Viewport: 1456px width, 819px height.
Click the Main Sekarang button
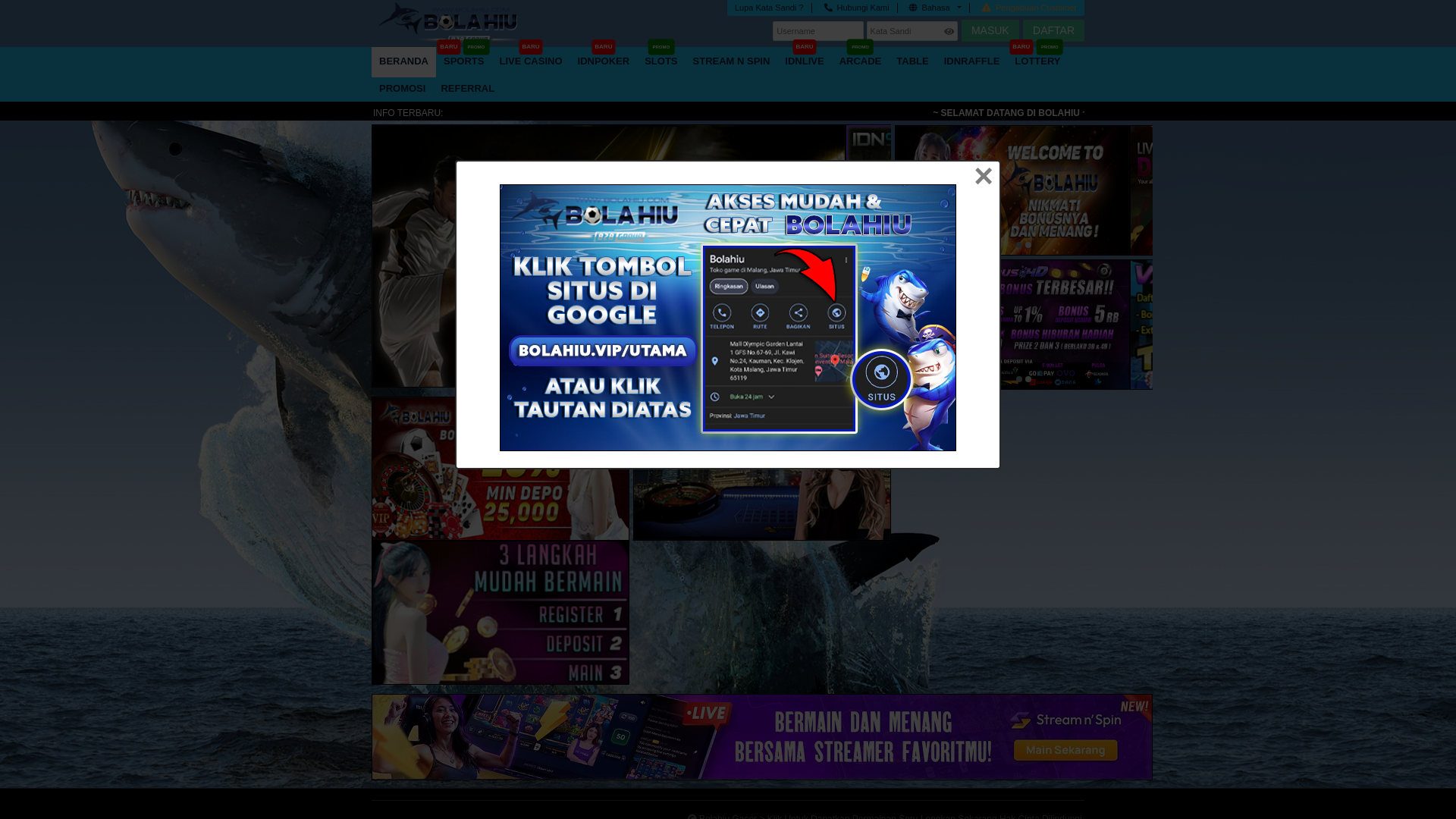[x=1065, y=750]
